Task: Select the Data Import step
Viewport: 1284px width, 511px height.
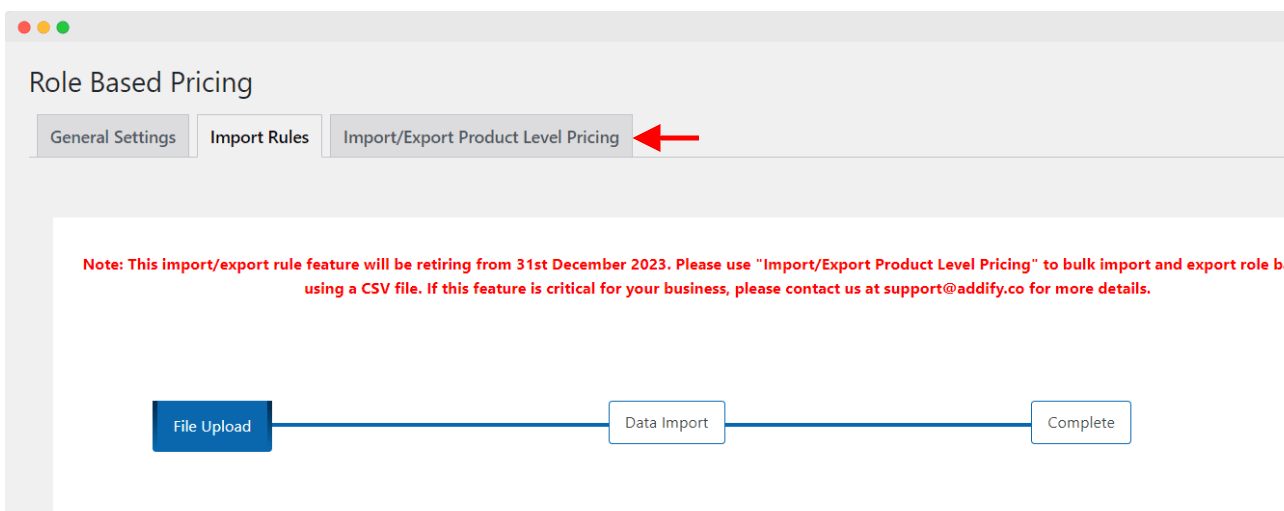Action: pos(667,423)
